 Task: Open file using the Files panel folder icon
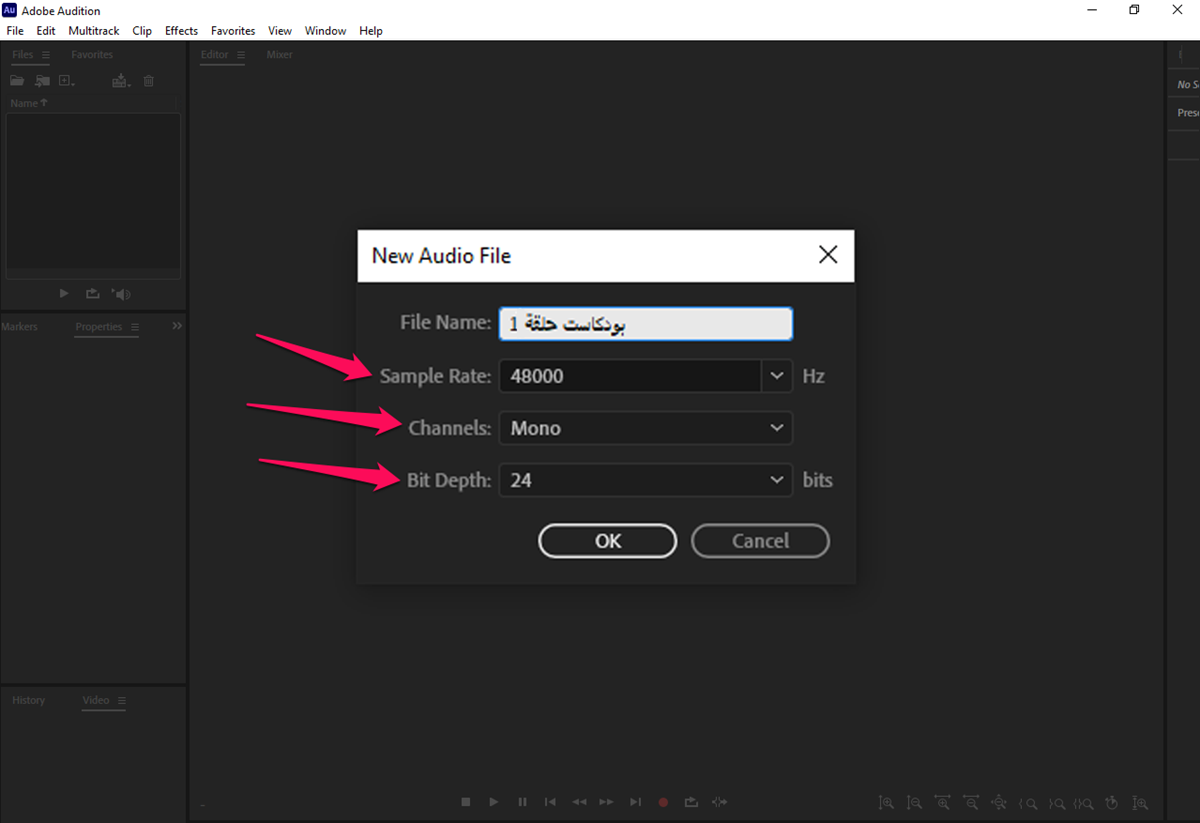click(17, 81)
